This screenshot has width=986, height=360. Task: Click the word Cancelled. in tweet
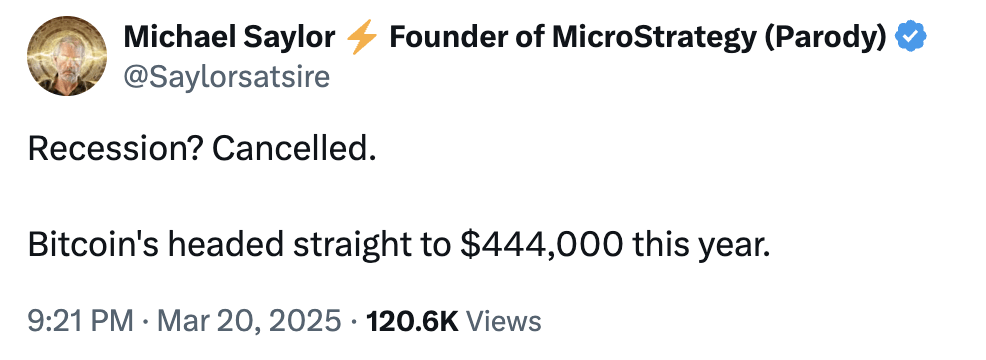[294, 149]
